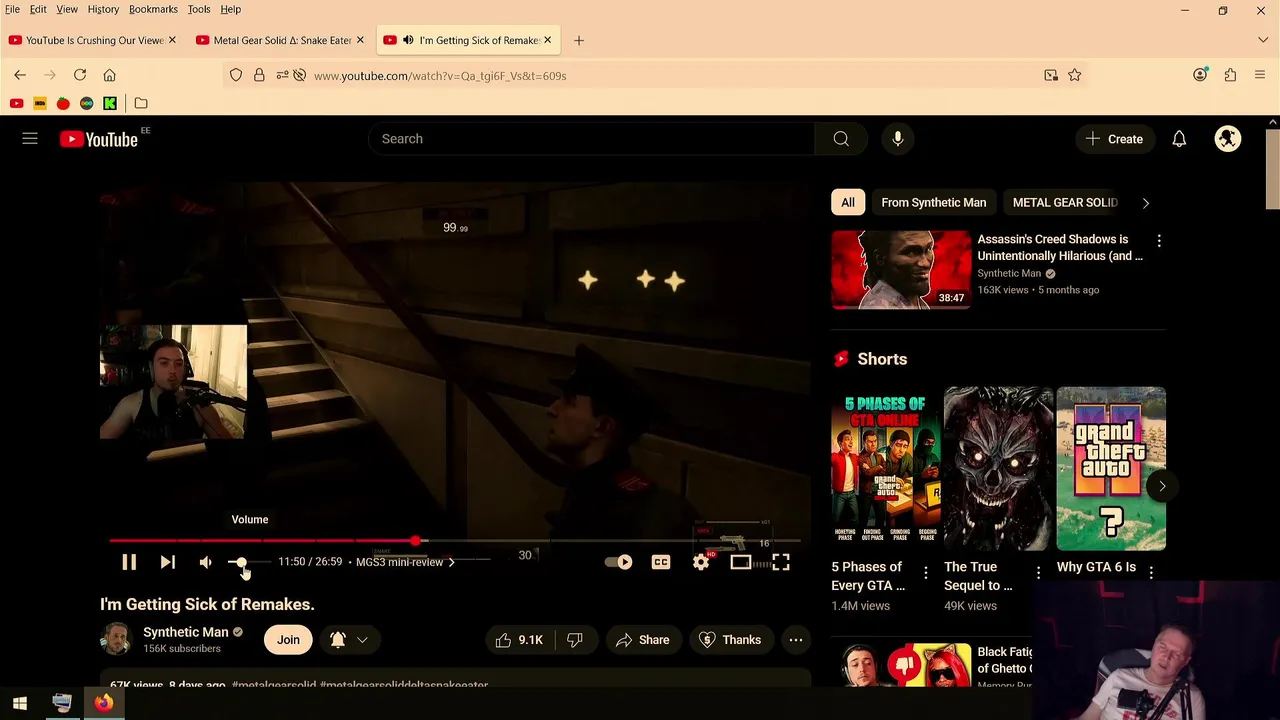Reload the current page

pos(80,75)
